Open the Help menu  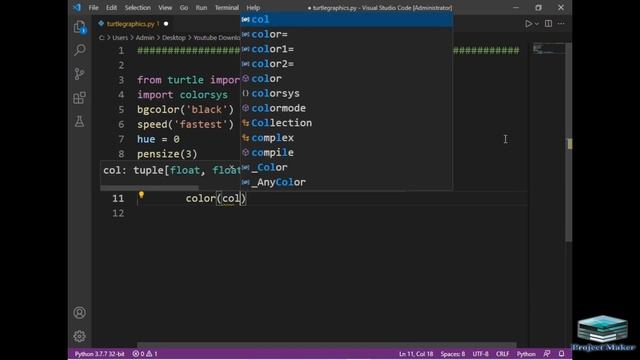[x=253, y=7]
